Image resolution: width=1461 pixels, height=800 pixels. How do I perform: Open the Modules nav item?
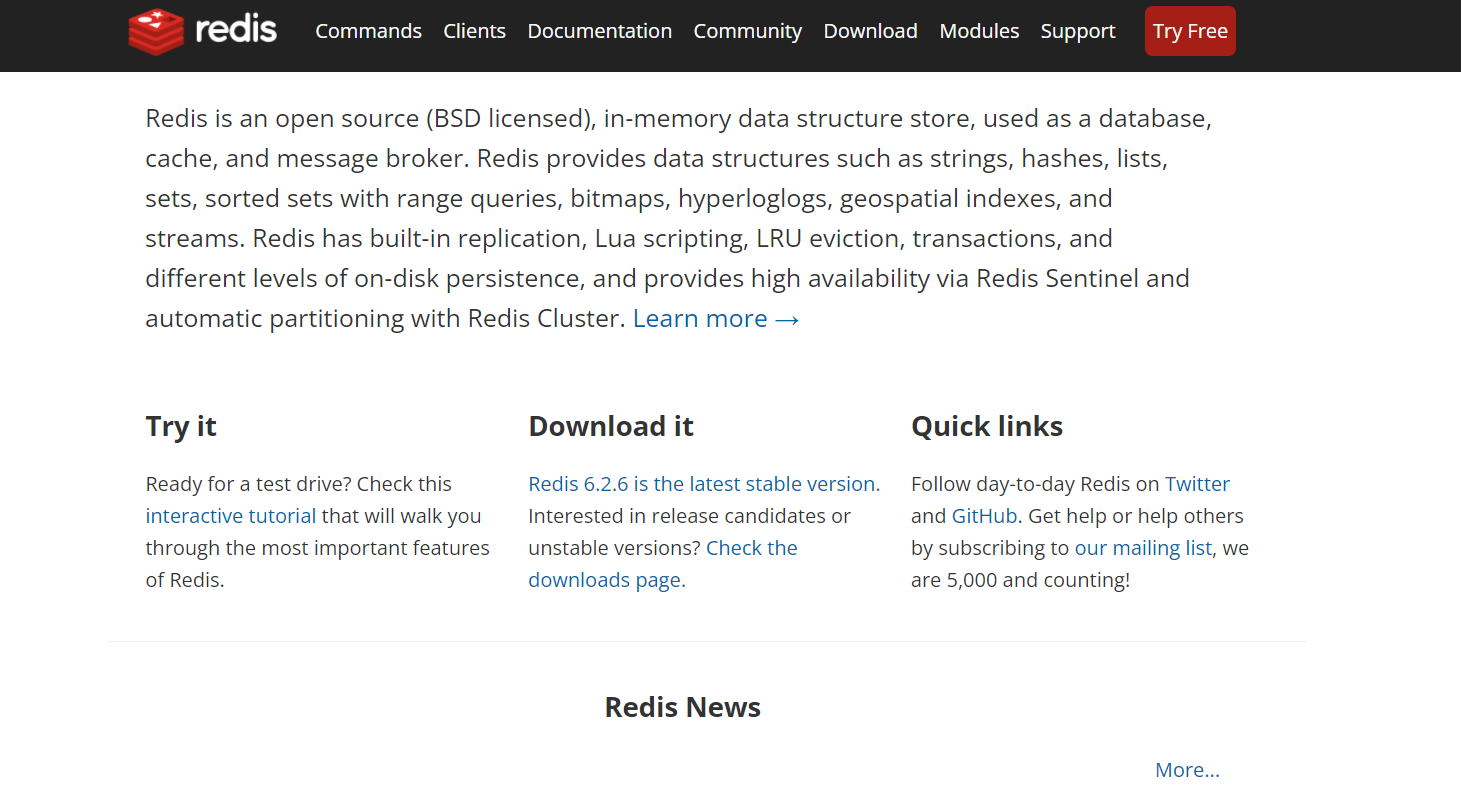point(979,31)
